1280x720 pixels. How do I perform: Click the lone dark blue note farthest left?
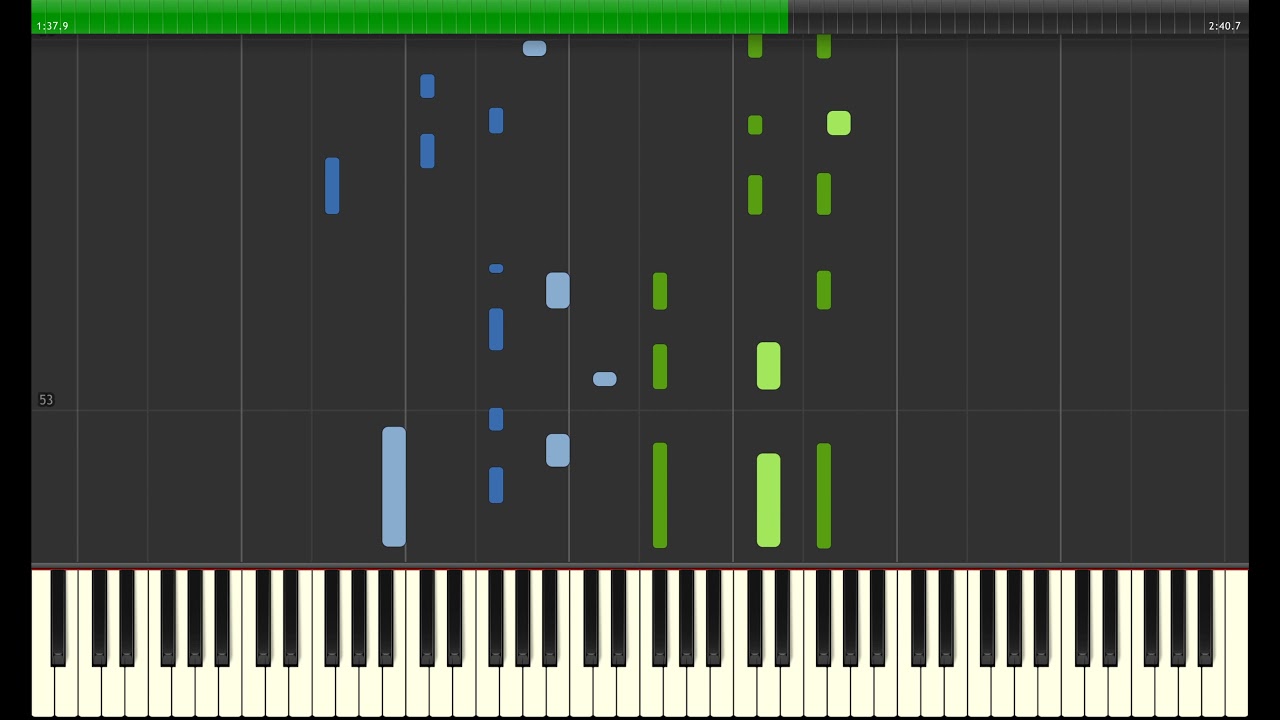pyautogui.click(x=332, y=186)
